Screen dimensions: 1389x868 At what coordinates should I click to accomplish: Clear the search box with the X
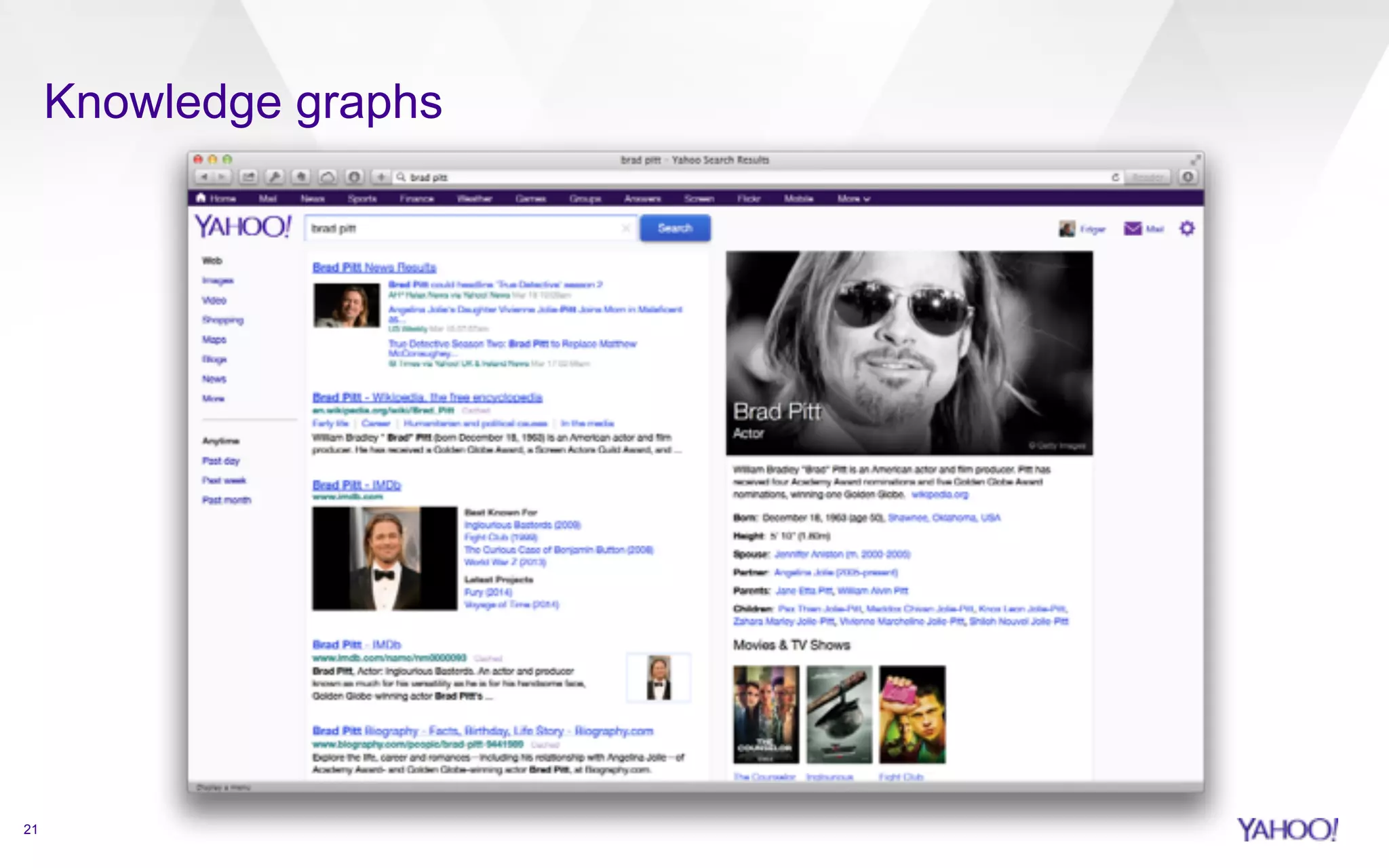pos(625,229)
